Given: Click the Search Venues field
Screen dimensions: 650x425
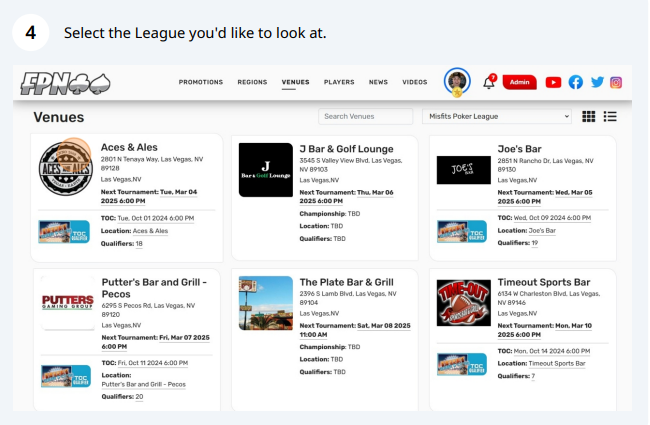Looking at the screenshot, I should coord(365,117).
